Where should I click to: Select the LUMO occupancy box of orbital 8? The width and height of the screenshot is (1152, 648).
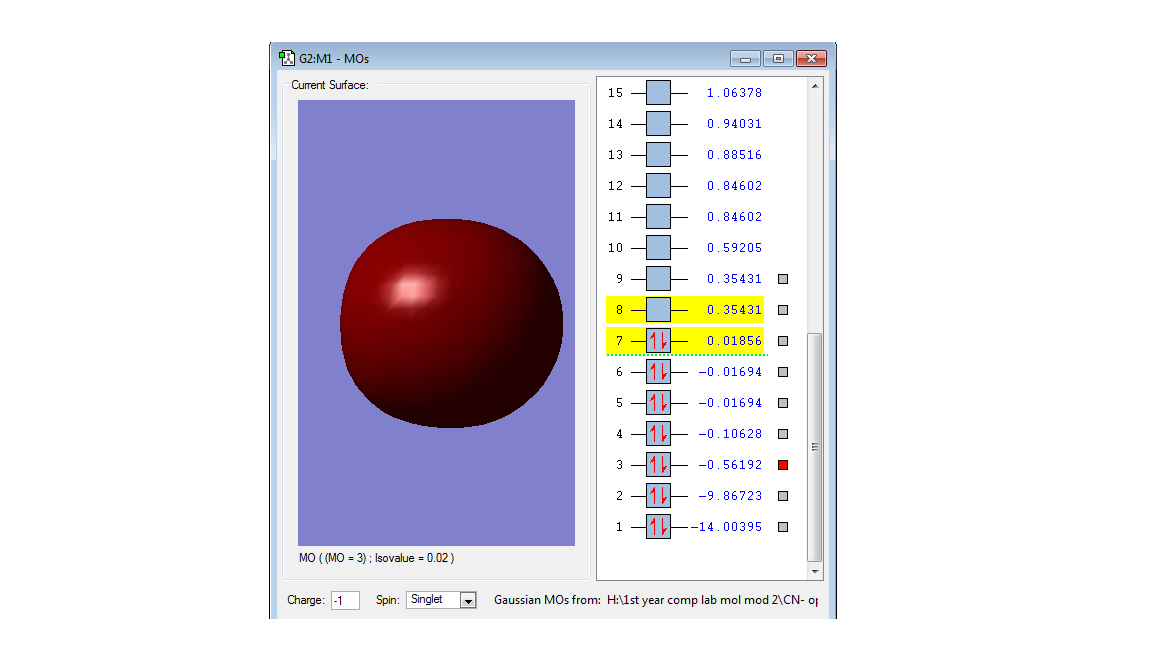[x=658, y=309]
